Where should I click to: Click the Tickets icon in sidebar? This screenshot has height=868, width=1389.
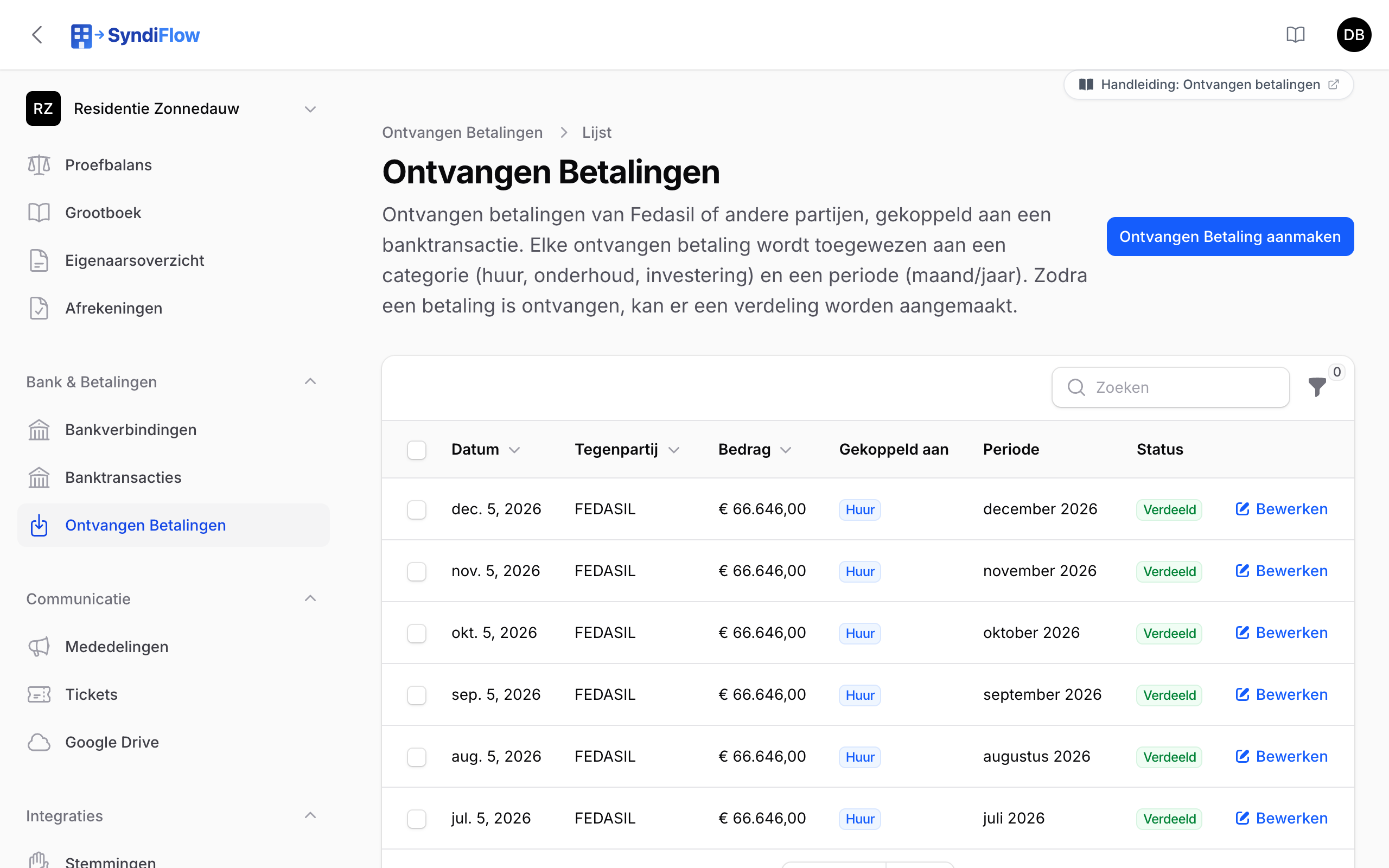coord(39,694)
